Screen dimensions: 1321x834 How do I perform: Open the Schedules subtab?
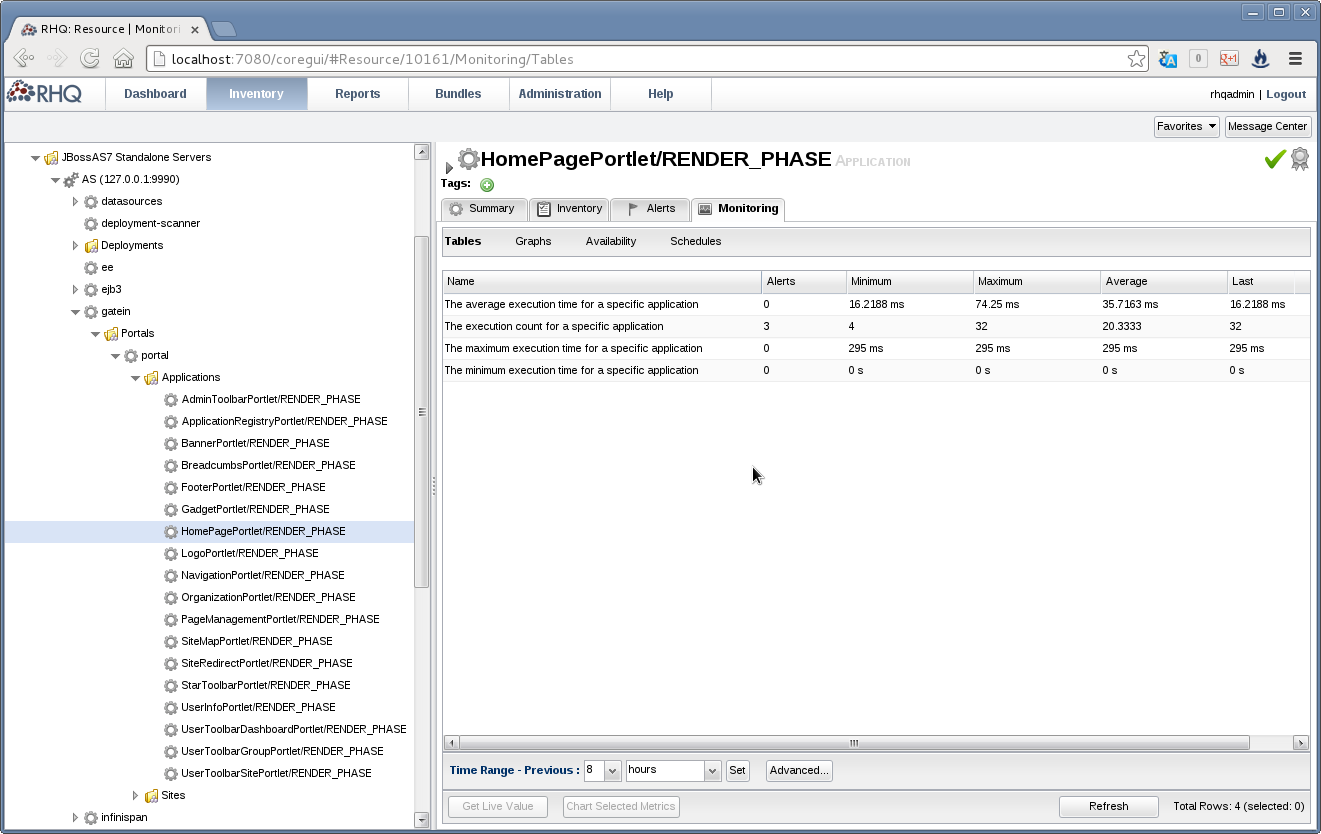point(696,241)
